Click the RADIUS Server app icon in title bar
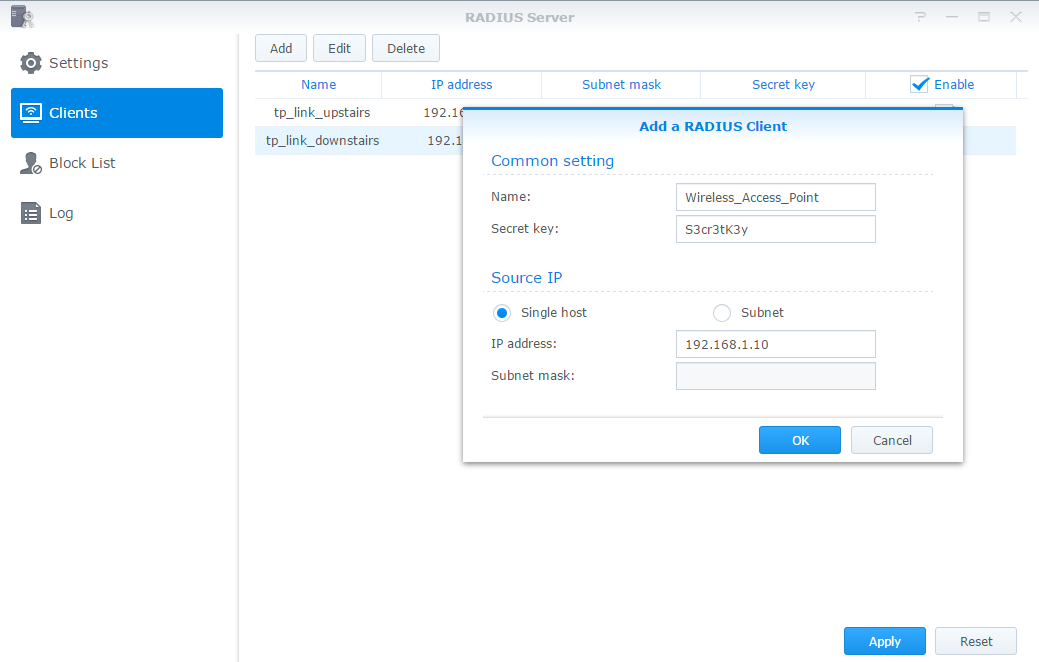The height and width of the screenshot is (662, 1039). [21, 17]
